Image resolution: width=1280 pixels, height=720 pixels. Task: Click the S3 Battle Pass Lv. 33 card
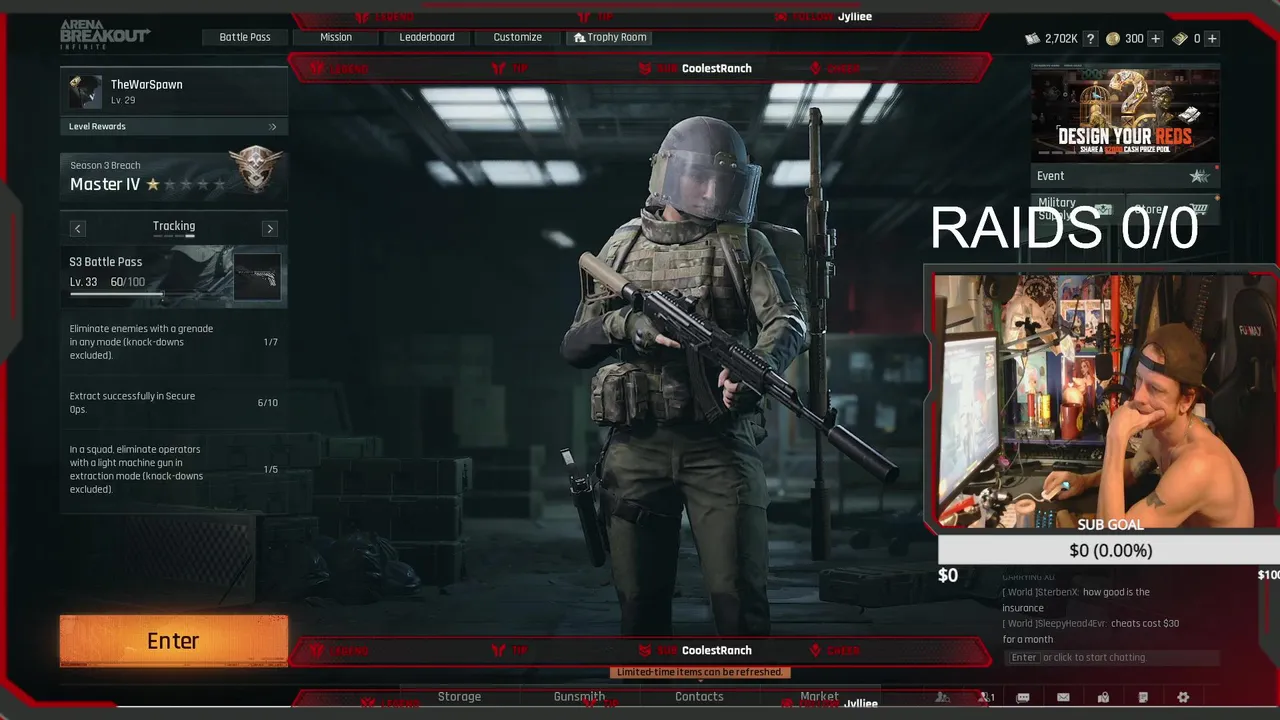174,277
